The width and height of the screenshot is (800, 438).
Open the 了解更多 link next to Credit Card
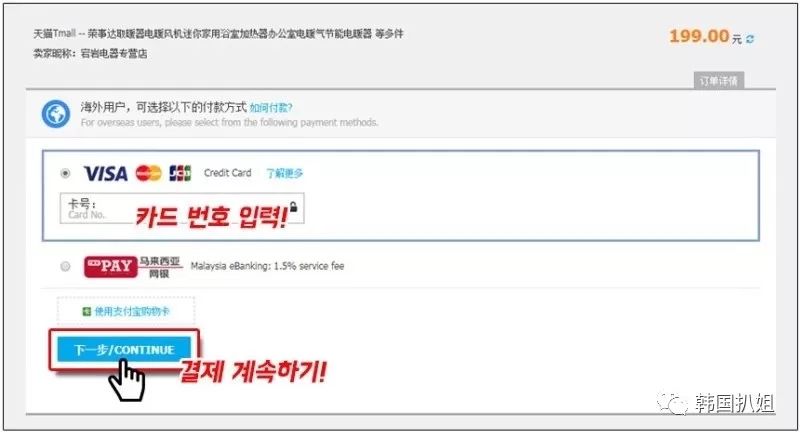(x=284, y=174)
